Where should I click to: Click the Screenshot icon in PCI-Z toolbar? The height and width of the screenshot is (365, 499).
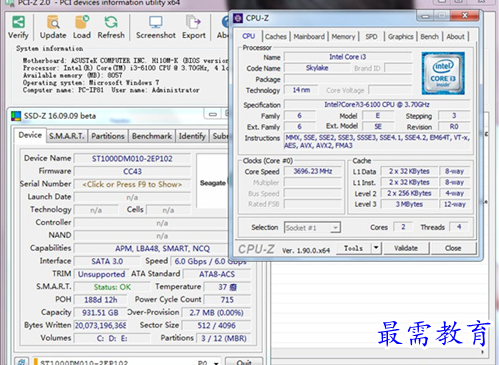pos(156,22)
